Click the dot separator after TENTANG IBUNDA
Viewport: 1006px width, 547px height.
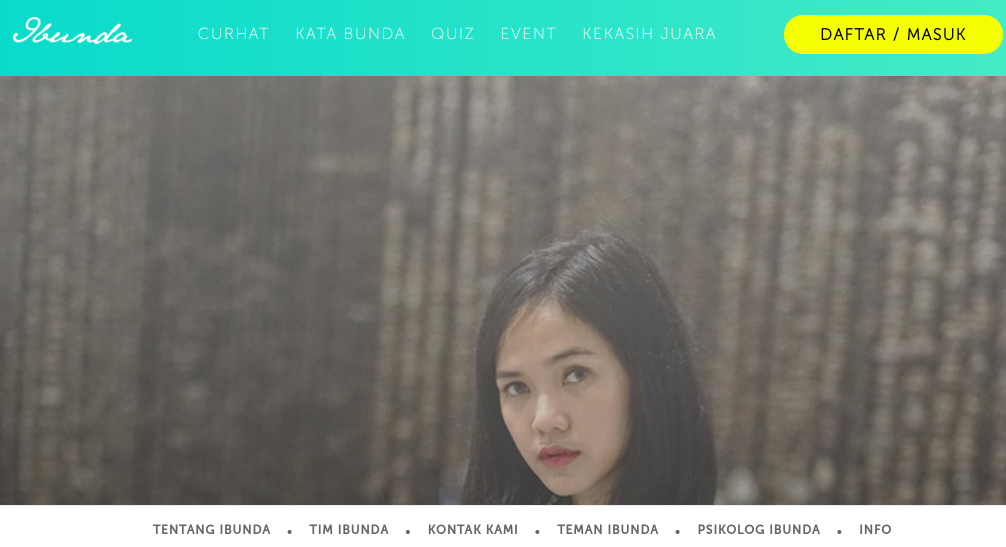pos(290,532)
